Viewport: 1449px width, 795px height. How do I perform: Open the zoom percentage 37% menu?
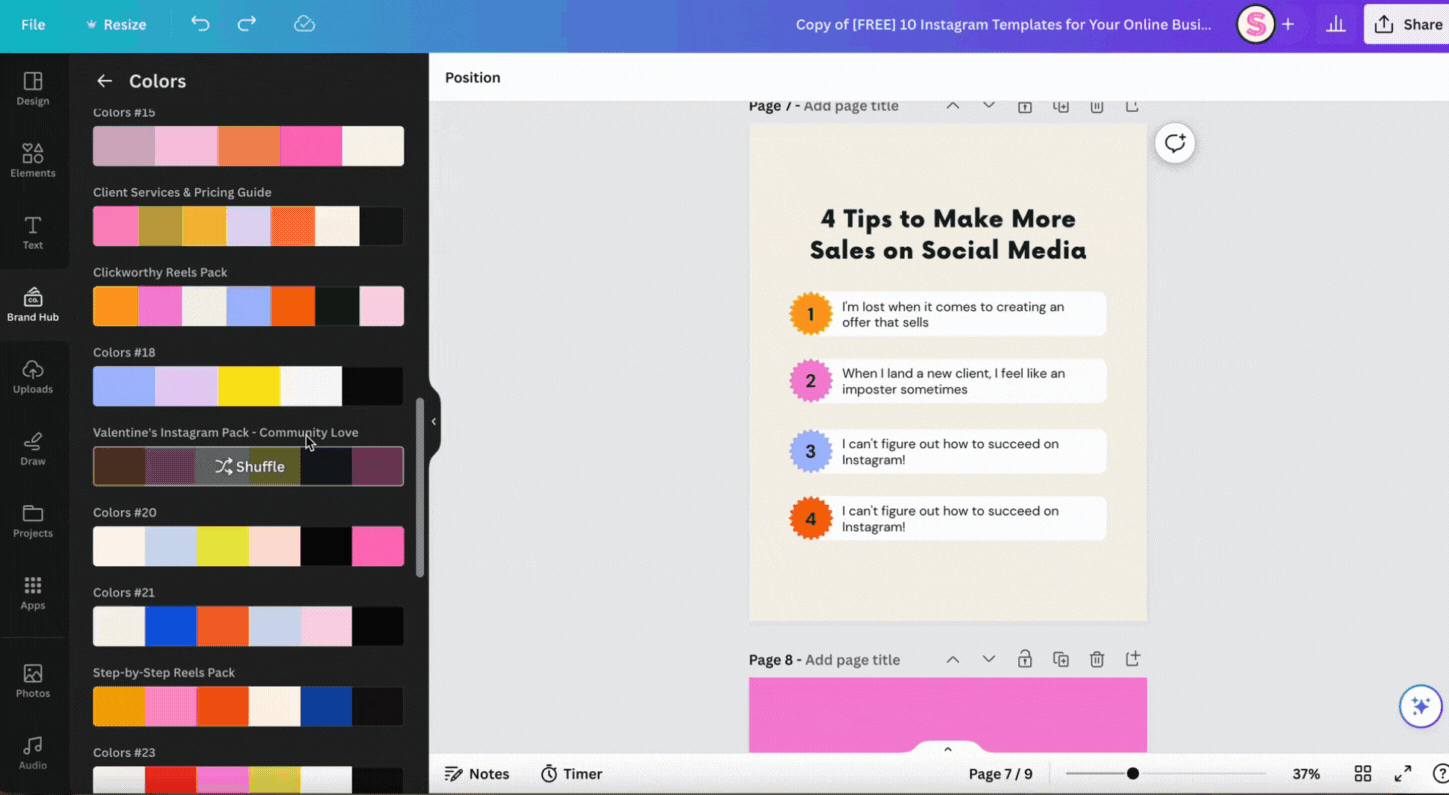(x=1306, y=774)
